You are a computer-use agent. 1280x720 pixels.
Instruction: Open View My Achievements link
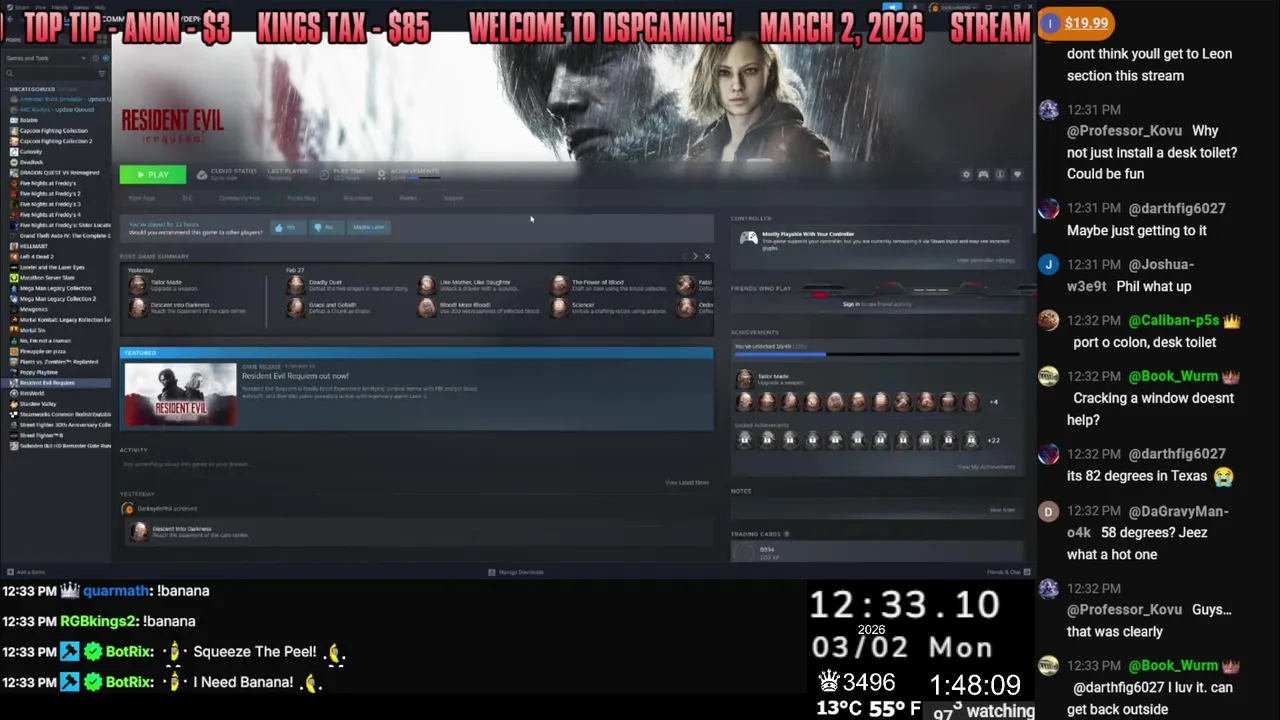(986, 467)
